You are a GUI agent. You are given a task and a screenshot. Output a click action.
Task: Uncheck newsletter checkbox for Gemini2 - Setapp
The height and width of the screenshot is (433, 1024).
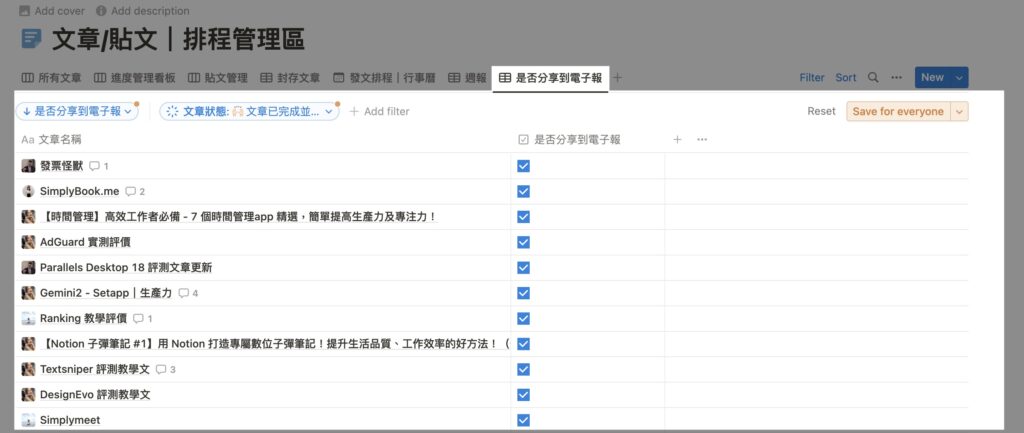pos(523,293)
